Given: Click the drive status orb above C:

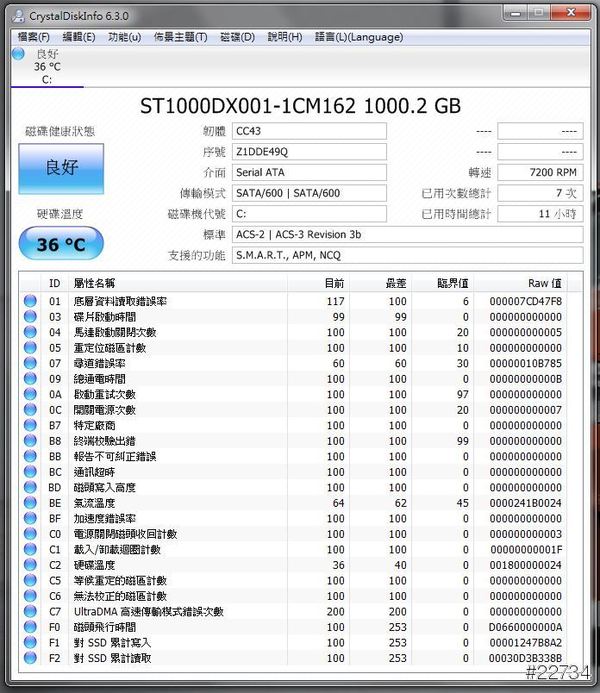Looking at the screenshot, I should point(19,54).
